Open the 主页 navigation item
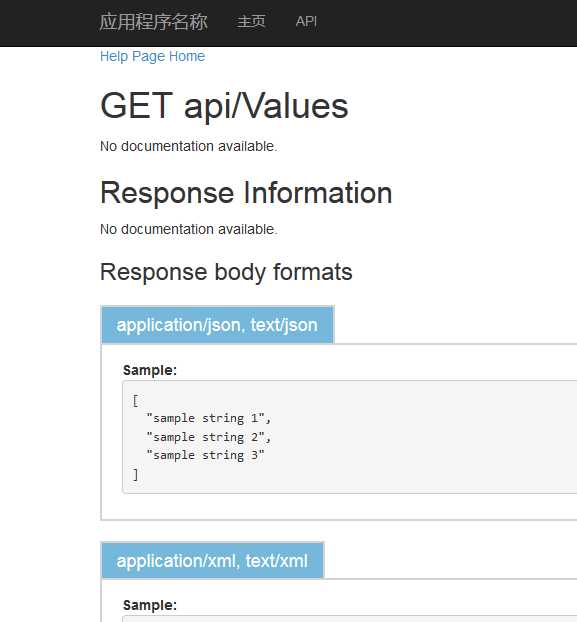Image resolution: width=577 pixels, height=622 pixels. [x=251, y=21]
